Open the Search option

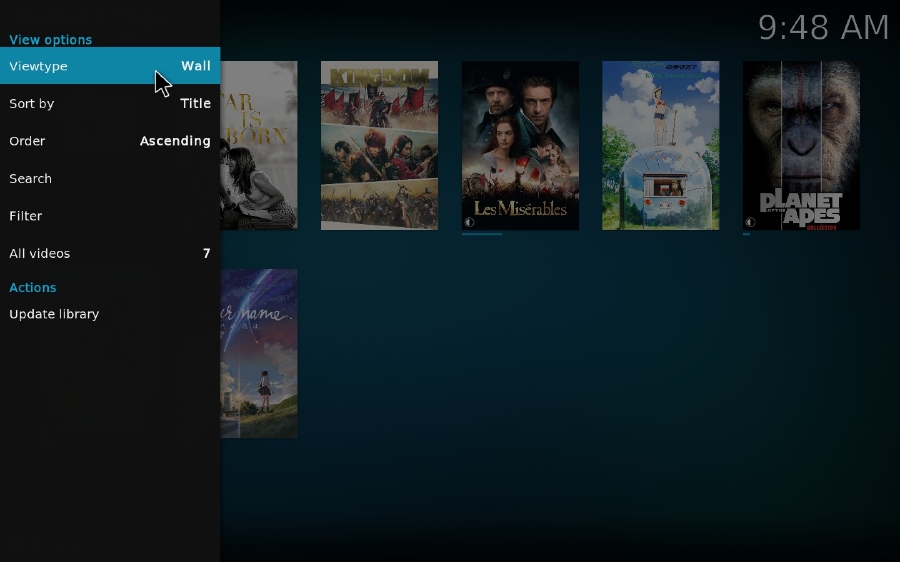[x=110, y=179]
